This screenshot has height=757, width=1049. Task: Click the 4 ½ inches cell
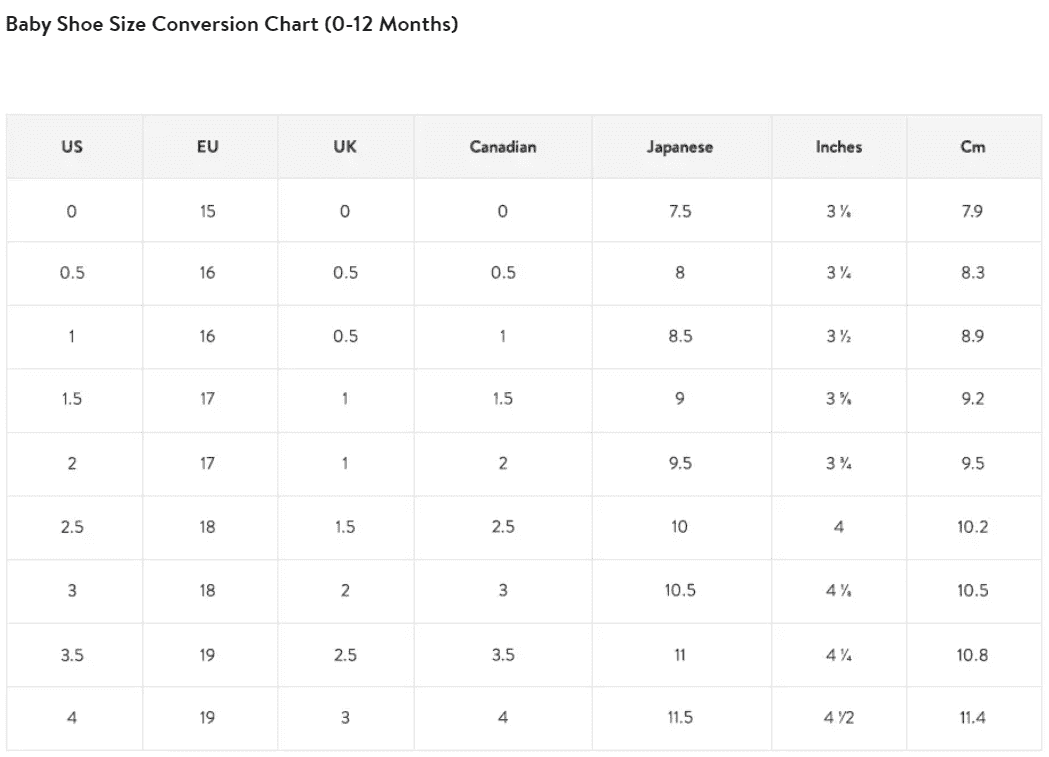pos(839,718)
